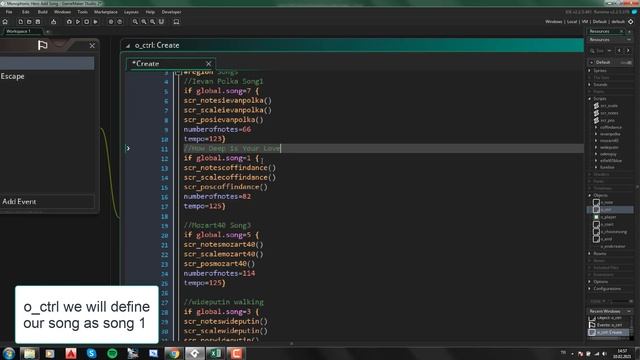Open Tools menu

[82, 12]
